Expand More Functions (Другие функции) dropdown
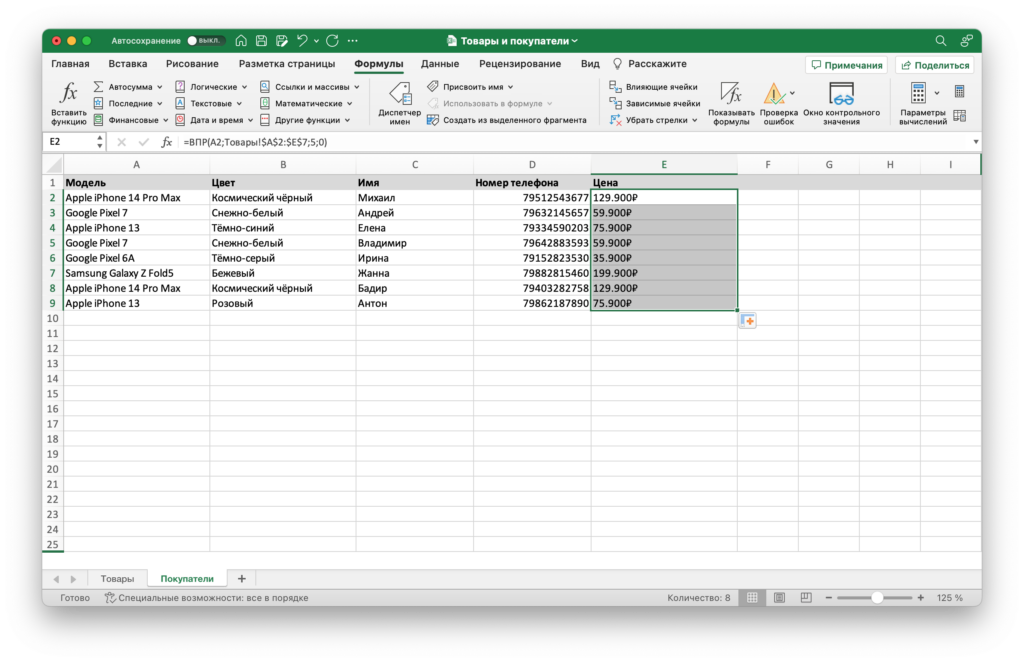This screenshot has height=662, width=1024. tap(347, 120)
